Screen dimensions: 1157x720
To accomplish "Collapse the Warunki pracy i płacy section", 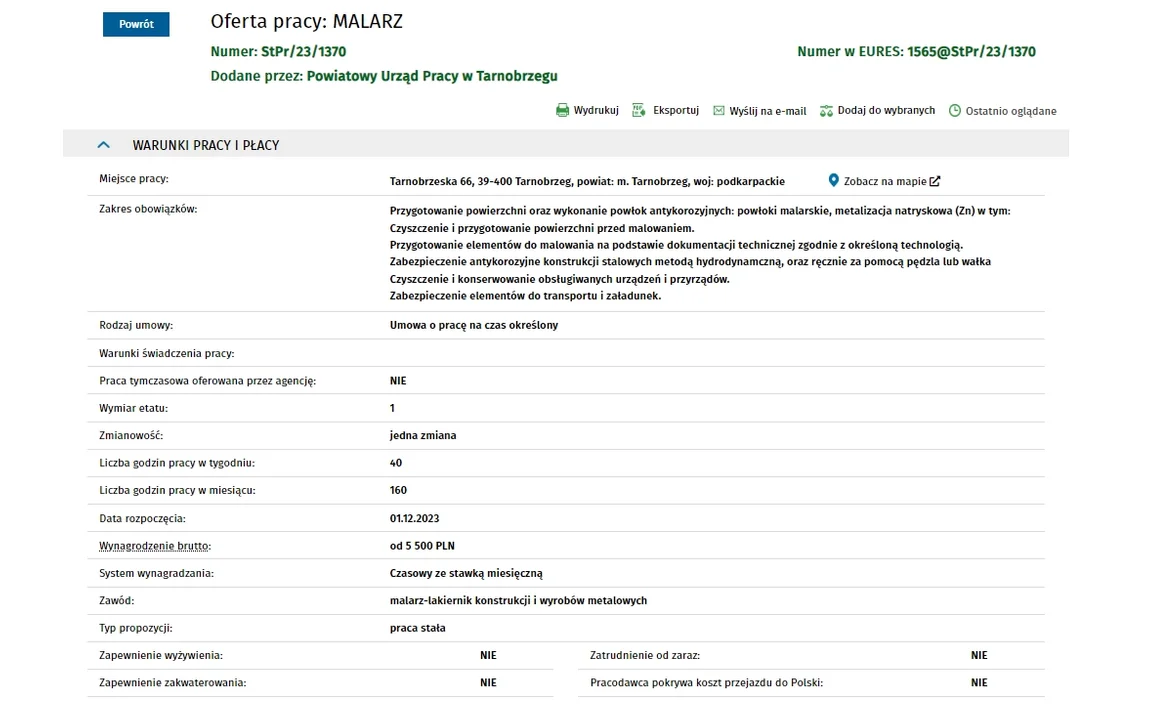I will pos(103,145).
